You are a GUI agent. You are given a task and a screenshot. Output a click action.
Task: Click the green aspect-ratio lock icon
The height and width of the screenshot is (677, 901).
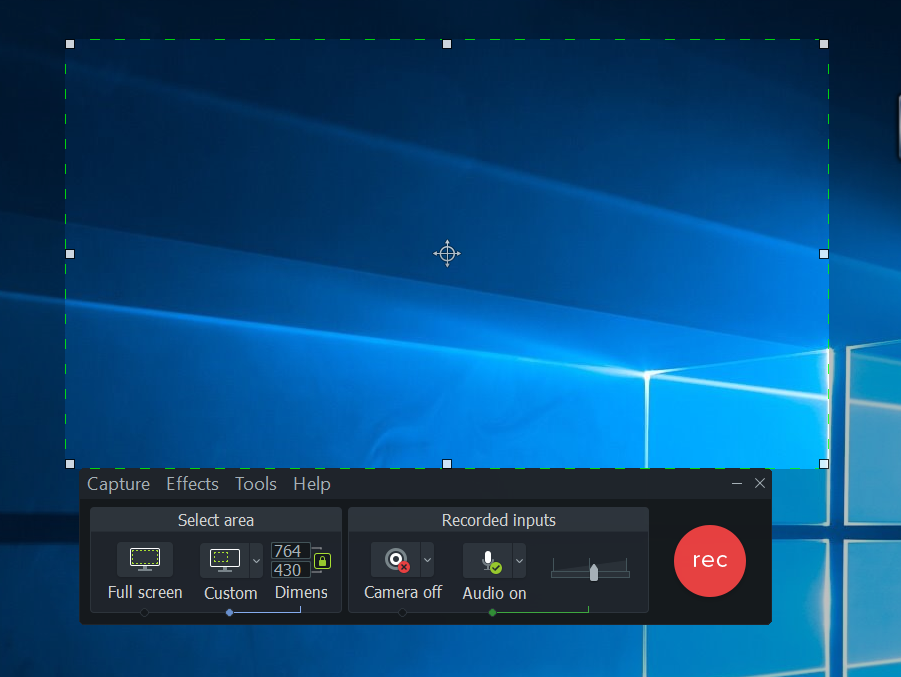320,560
